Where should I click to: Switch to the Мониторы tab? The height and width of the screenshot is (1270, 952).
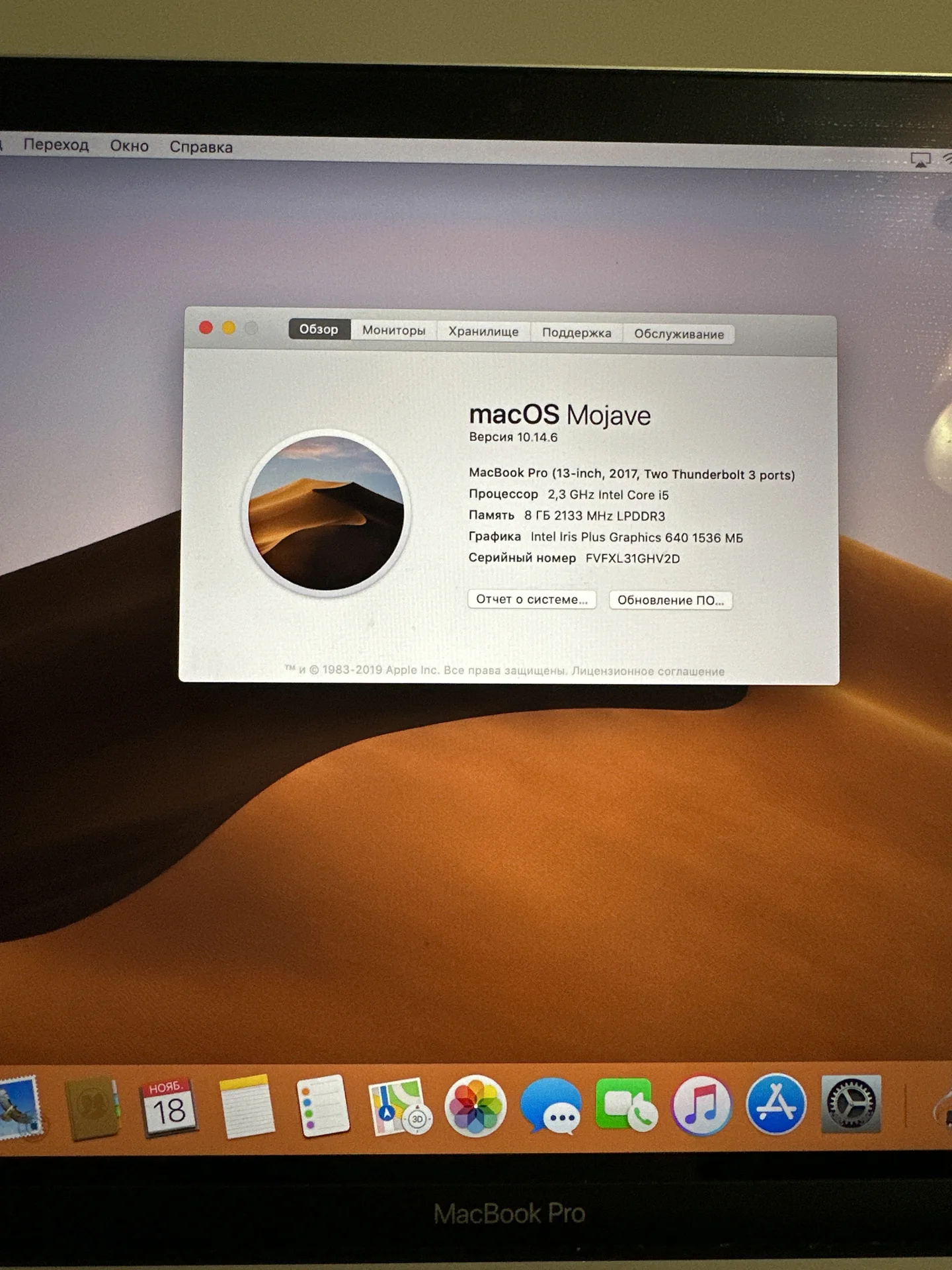pyautogui.click(x=394, y=330)
